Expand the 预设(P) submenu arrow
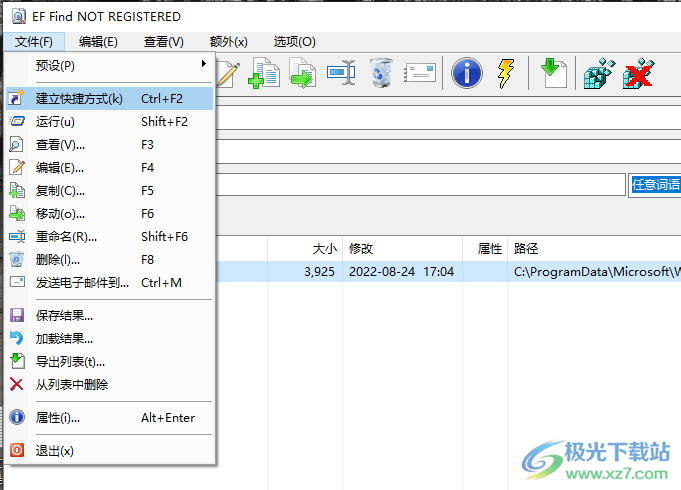This screenshot has height=490, width=681. (x=204, y=64)
